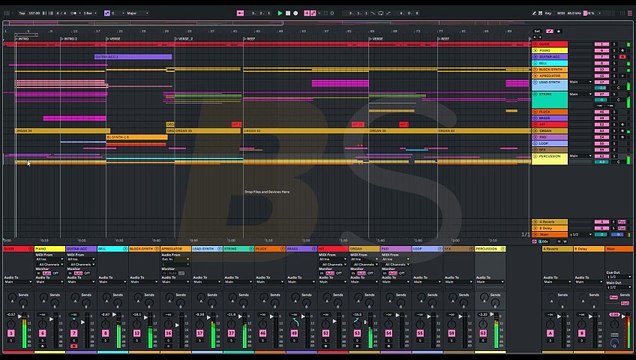
Task: Click DRUMS volume fader handle in mixer
Action: tap(20, 316)
